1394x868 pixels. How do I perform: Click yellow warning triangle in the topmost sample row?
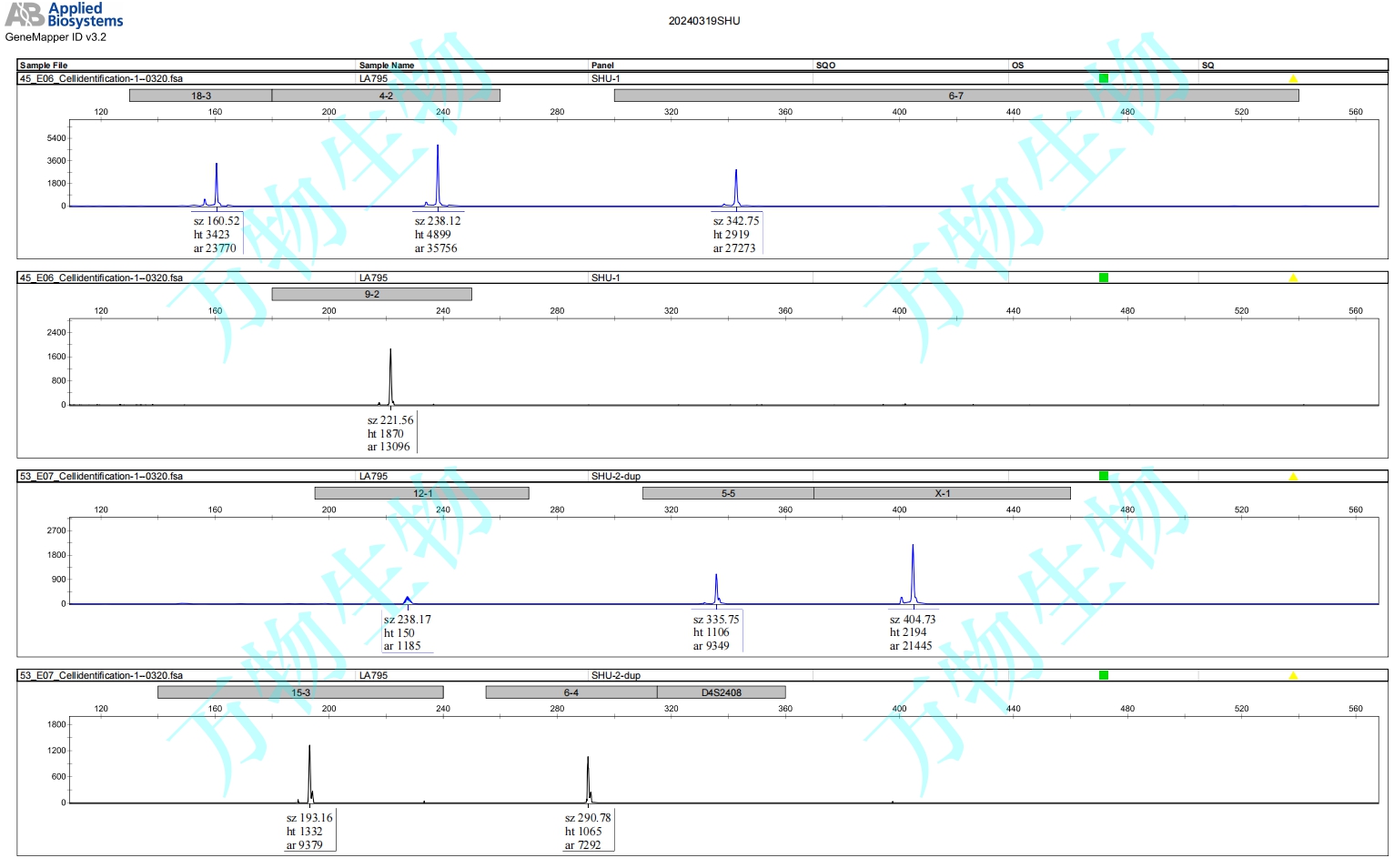(1293, 79)
